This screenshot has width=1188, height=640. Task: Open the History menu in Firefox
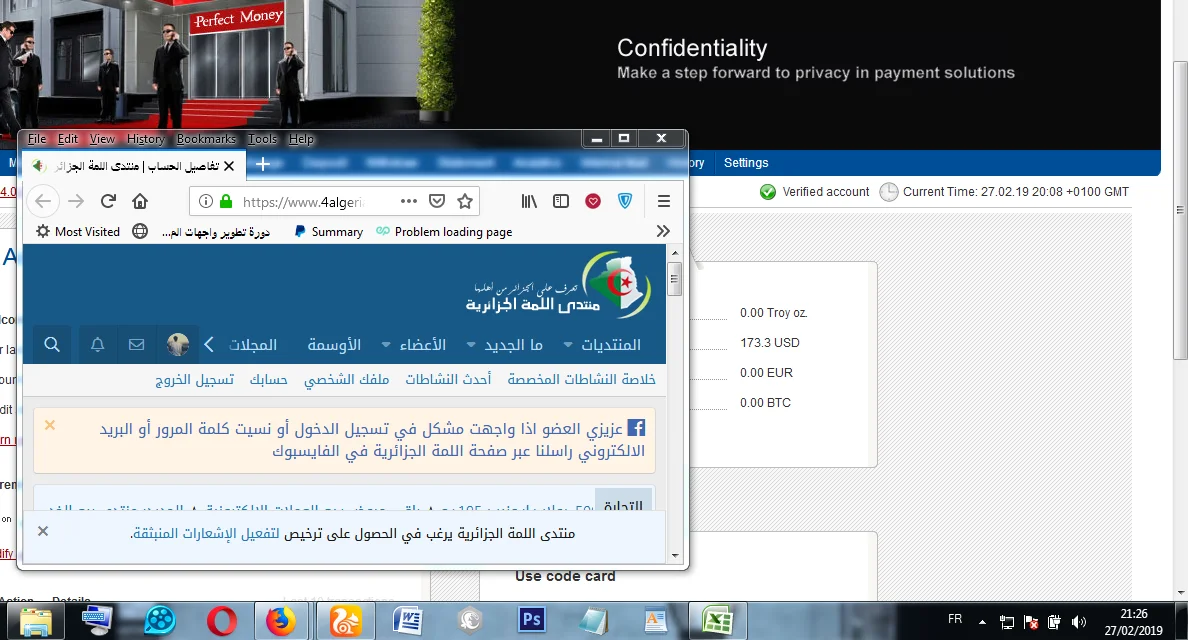(x=146, y=139)
